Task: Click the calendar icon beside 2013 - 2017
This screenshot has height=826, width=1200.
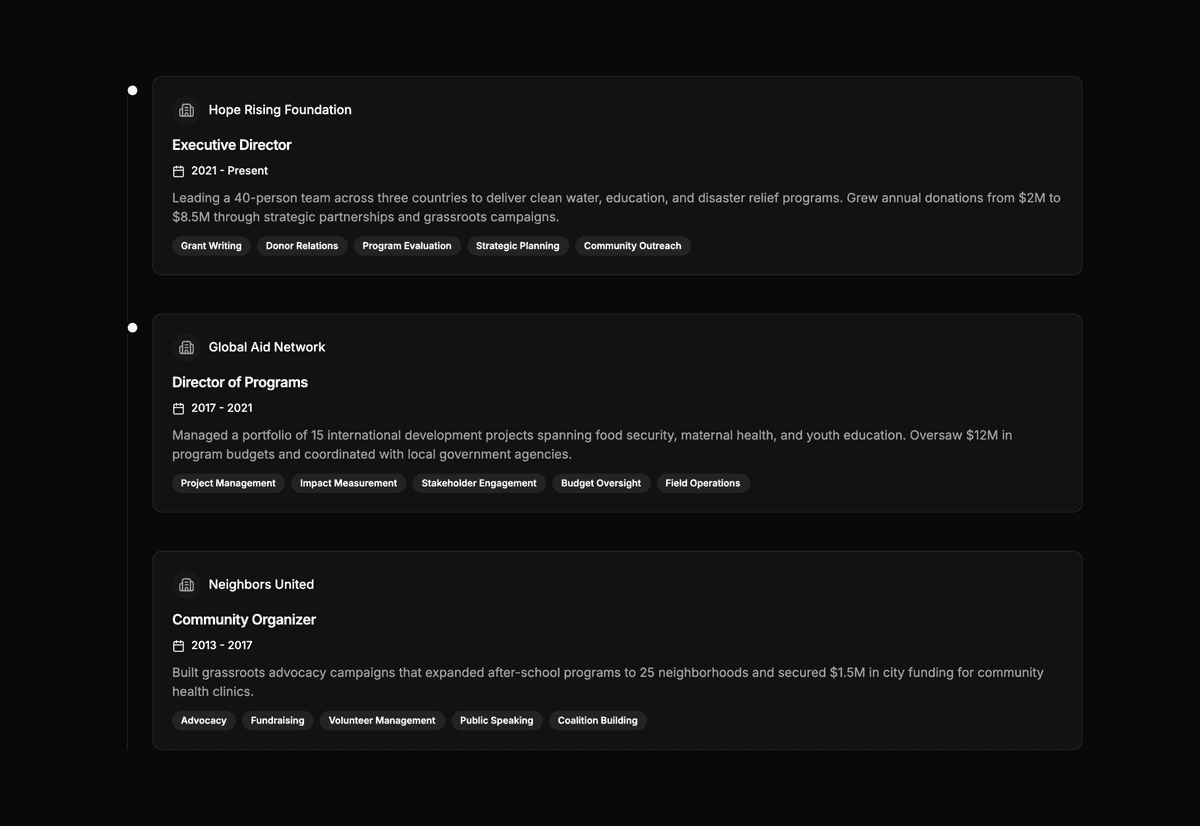Action: [180, 644]
